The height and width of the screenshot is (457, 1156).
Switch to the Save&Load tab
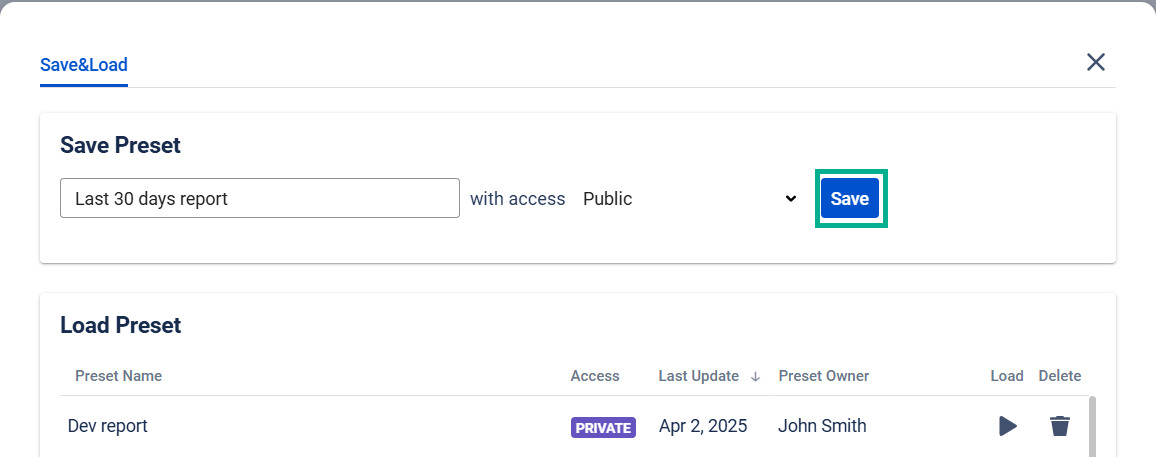(84, 65)
